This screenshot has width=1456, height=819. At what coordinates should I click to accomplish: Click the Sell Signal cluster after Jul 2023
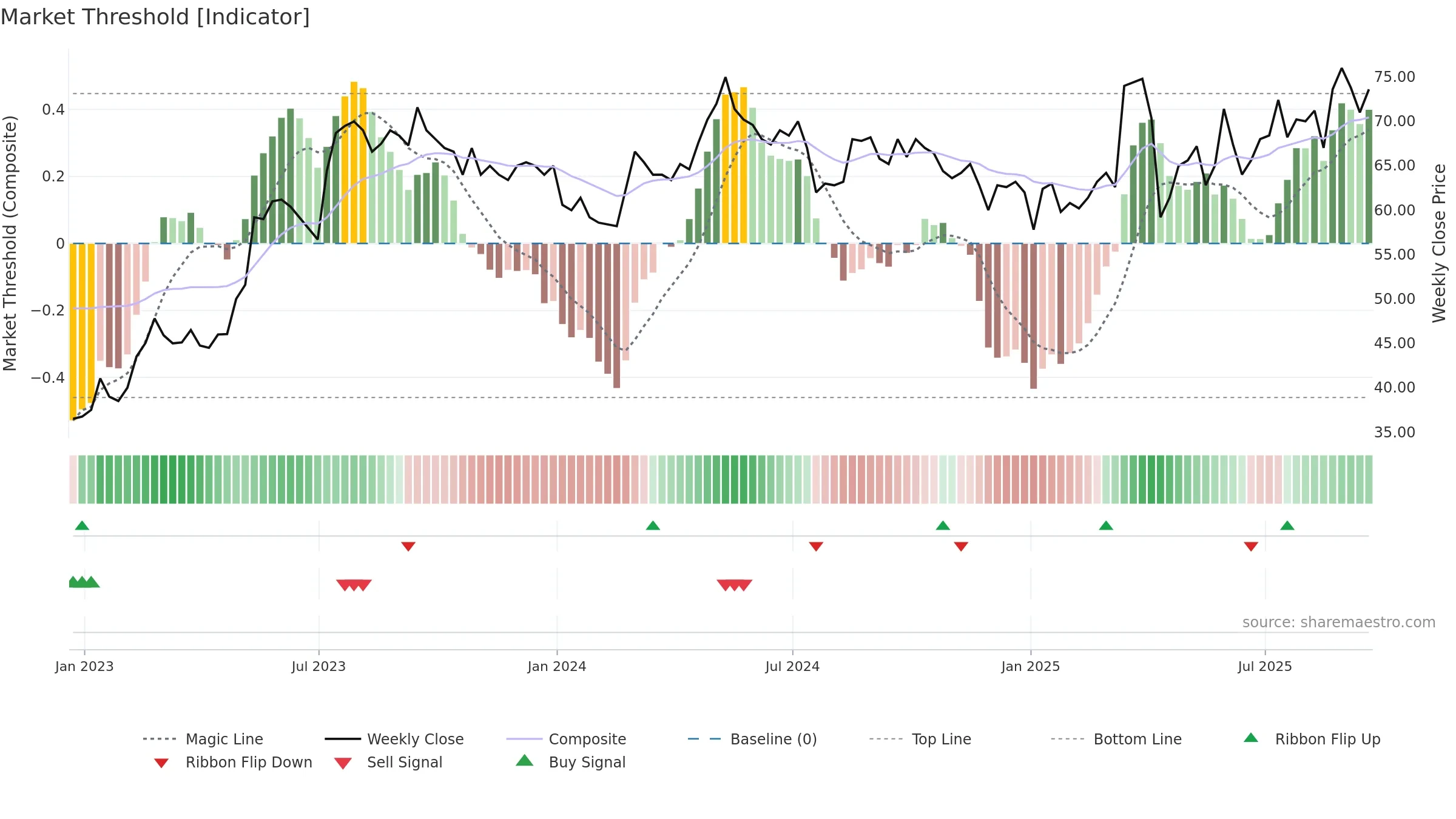point(354,585)
